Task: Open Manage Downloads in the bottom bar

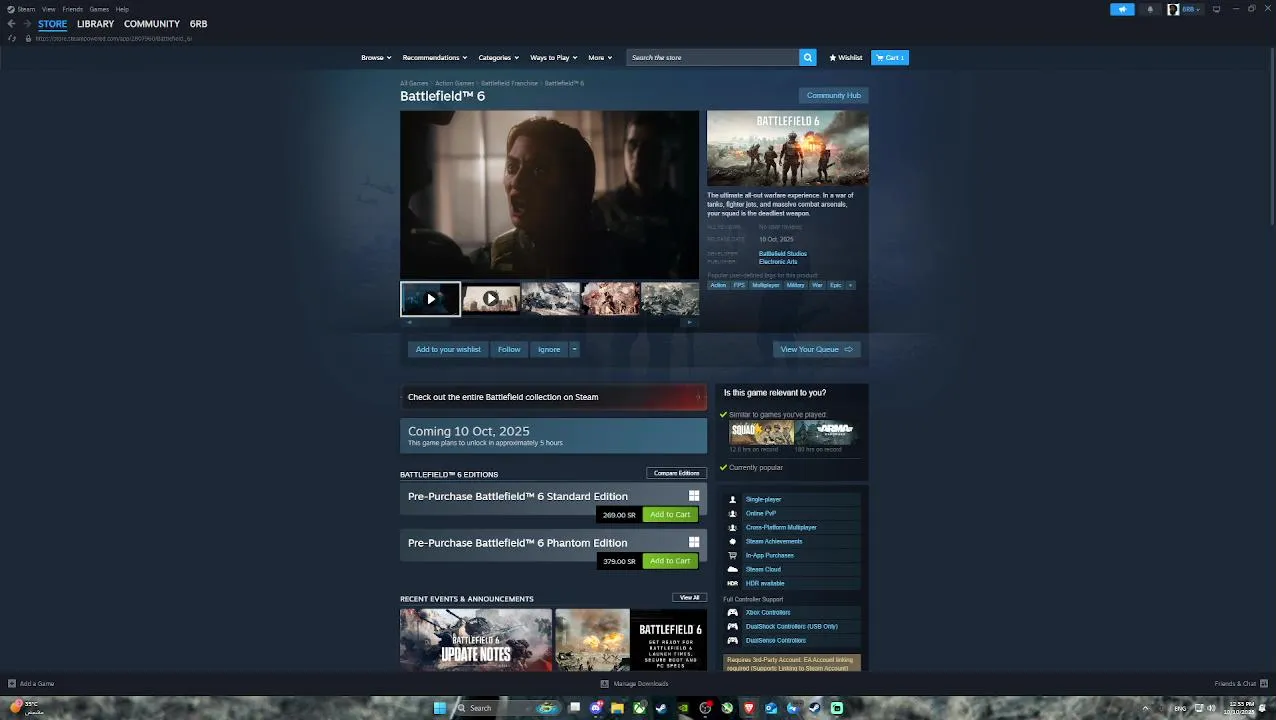Action: click(x=634, y=684)
